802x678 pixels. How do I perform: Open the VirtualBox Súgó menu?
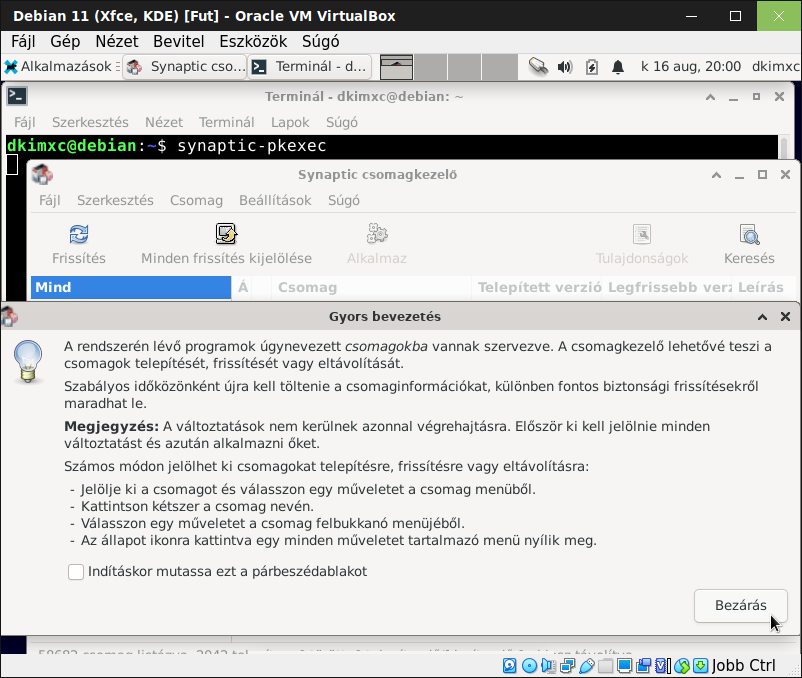(x=320, y=41)
